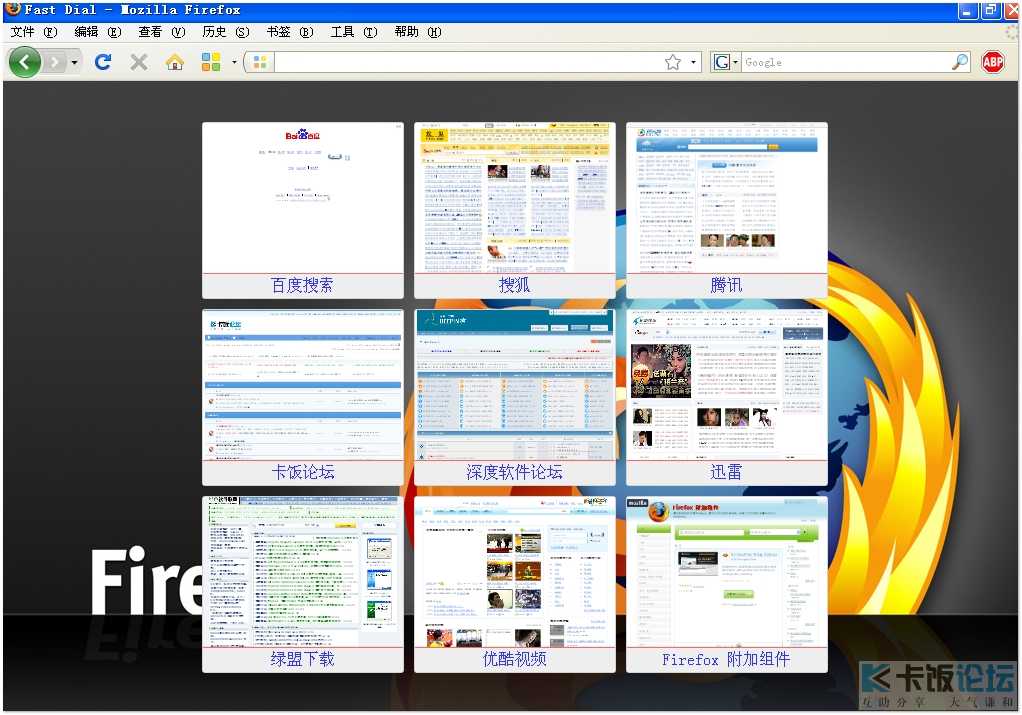Open the 历史 (S) menu
Screen dimensions: 1022x715
(x=226, y=32)
